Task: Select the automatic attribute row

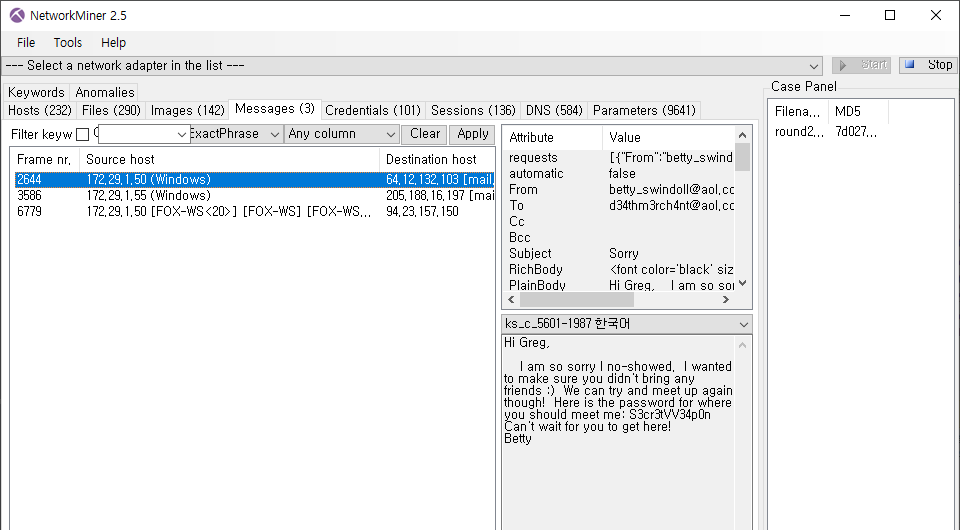Action: tap(618, 174)
